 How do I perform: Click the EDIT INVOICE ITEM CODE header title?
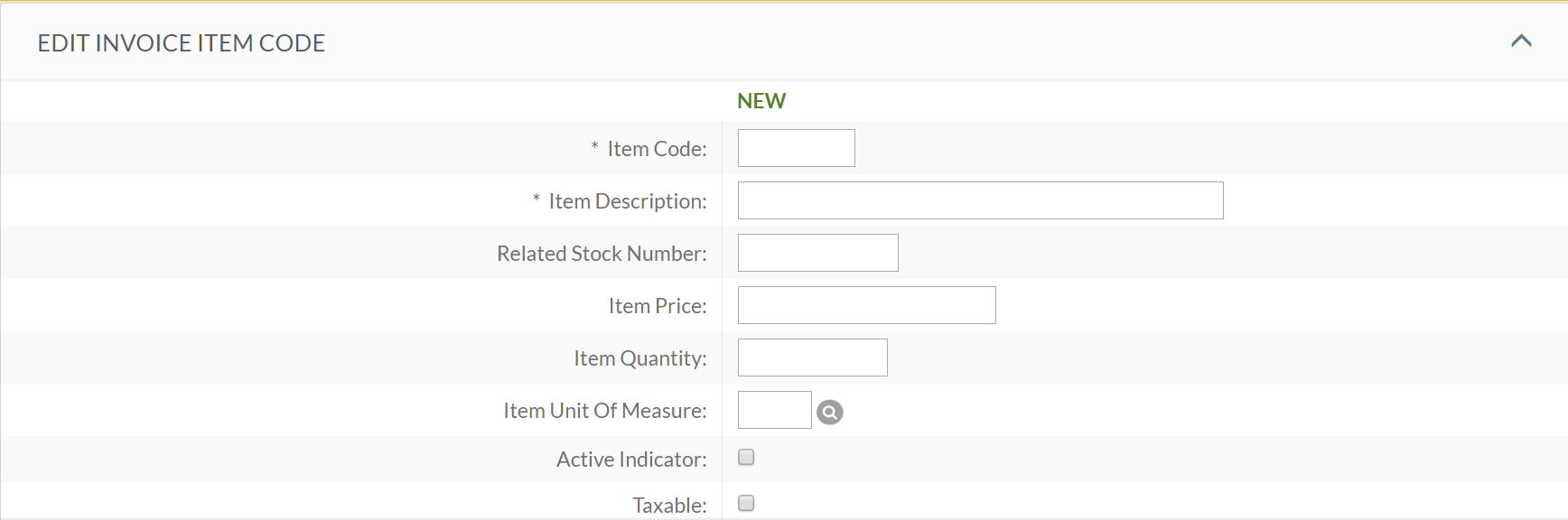coord(182,43)
